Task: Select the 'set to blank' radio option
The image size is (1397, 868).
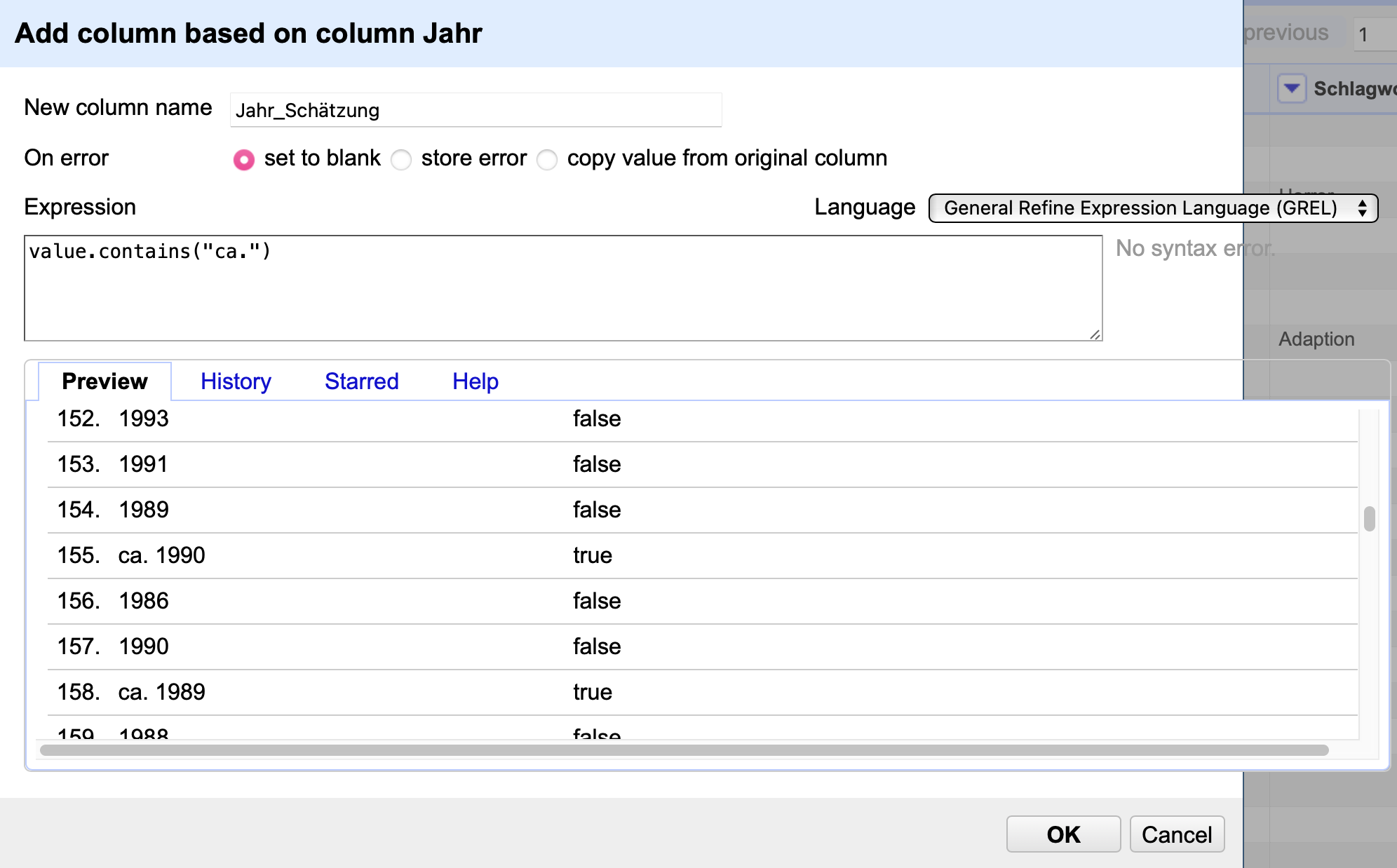Action: click(x=244, y=160)
